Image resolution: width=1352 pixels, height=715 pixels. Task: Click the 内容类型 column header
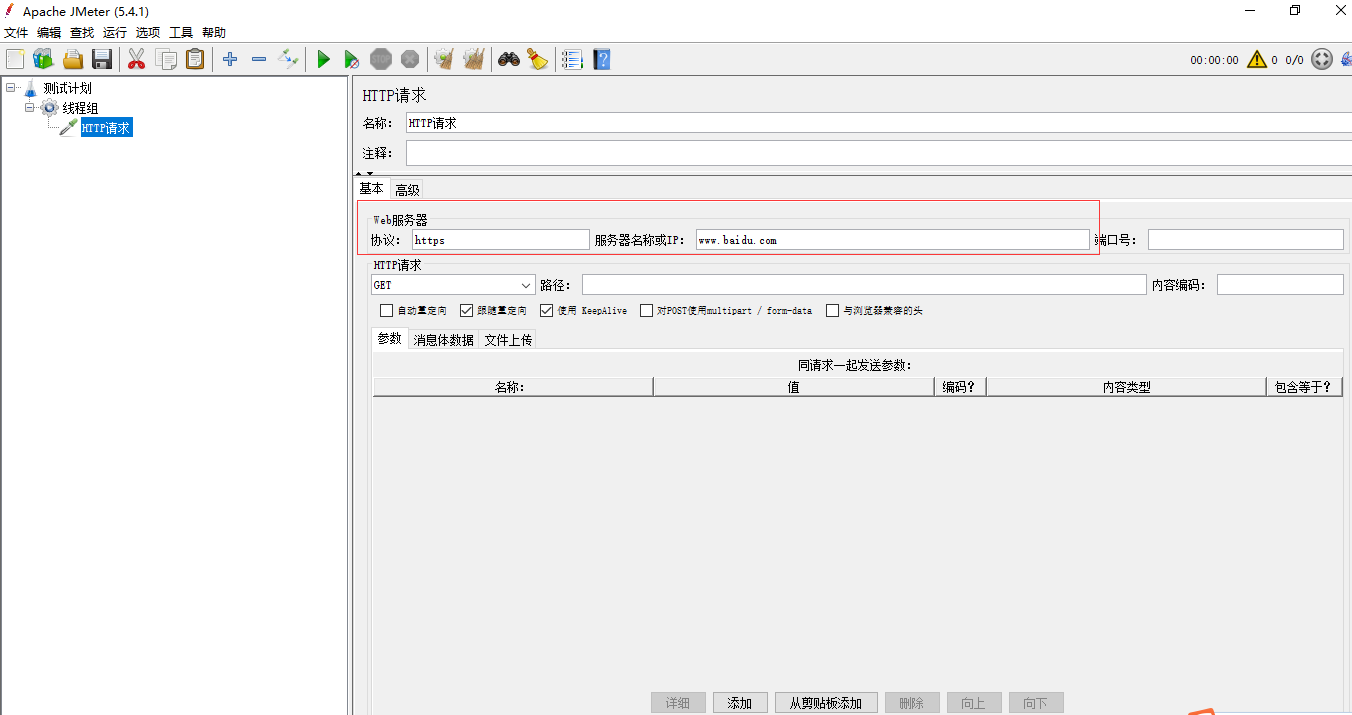(1126, 387)
